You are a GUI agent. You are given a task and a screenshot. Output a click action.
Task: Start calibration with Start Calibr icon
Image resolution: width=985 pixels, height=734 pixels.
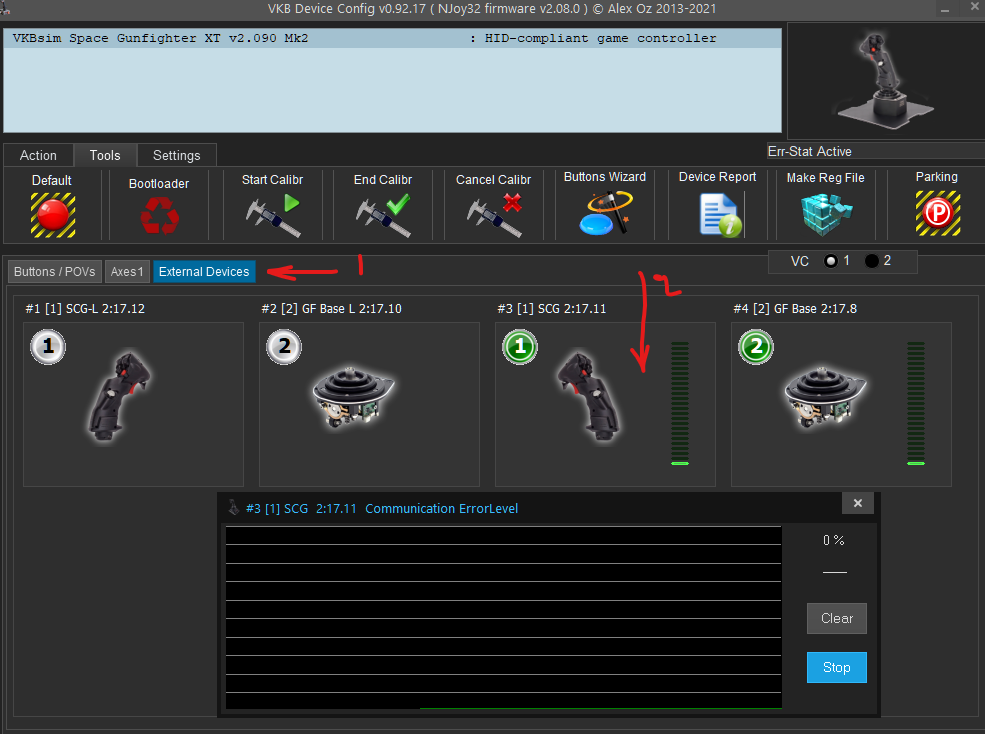272,215
